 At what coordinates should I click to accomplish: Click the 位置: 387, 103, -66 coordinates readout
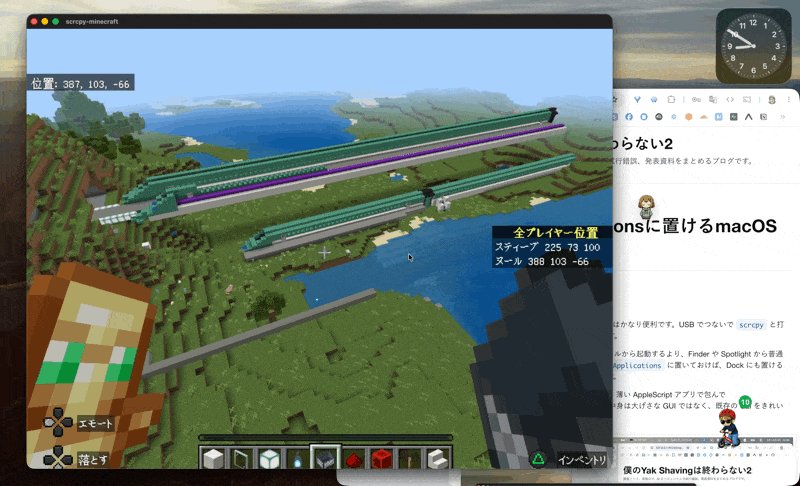coord(81,84)
